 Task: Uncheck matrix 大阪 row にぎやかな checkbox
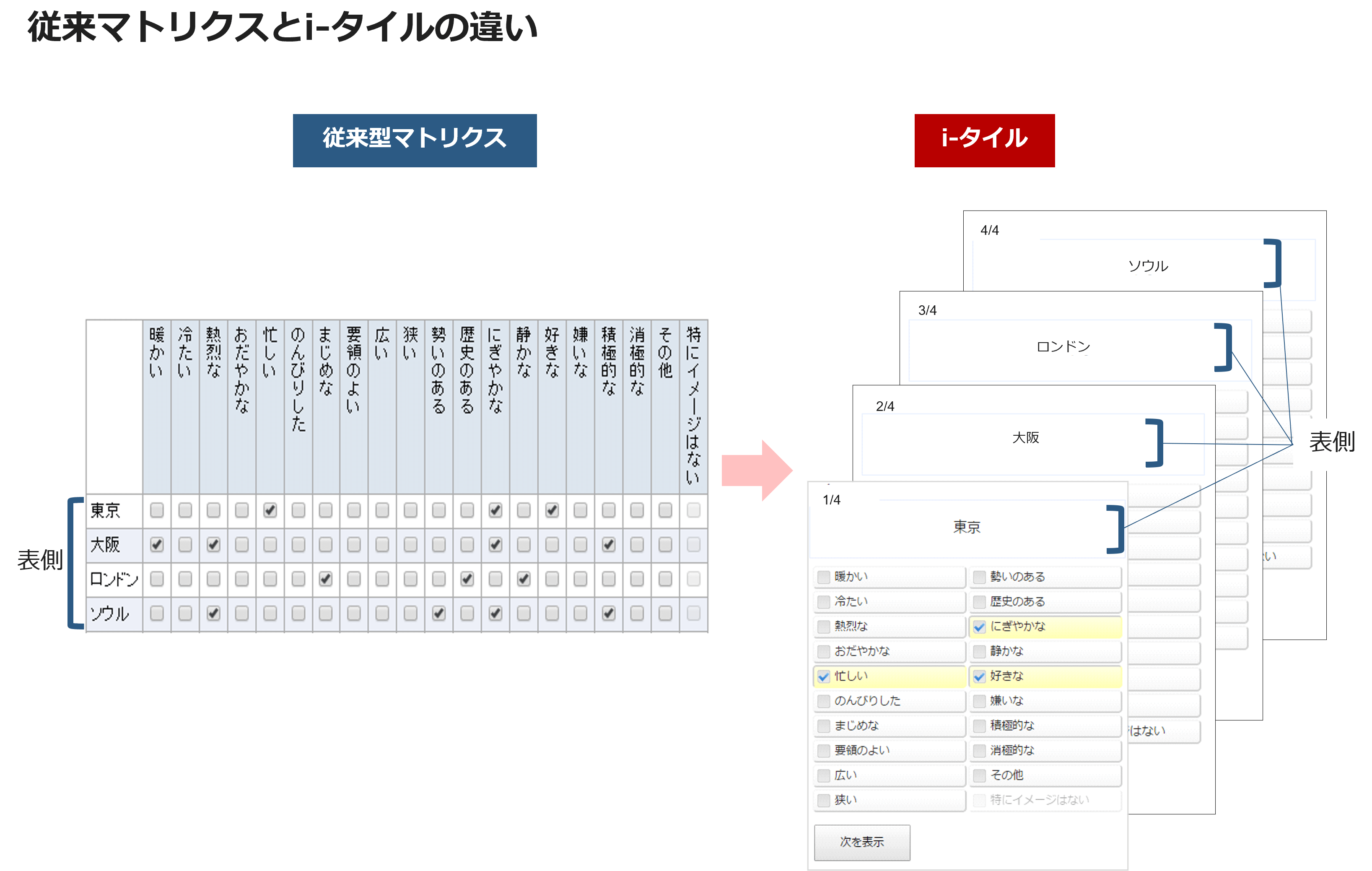[x=495, y=545]
